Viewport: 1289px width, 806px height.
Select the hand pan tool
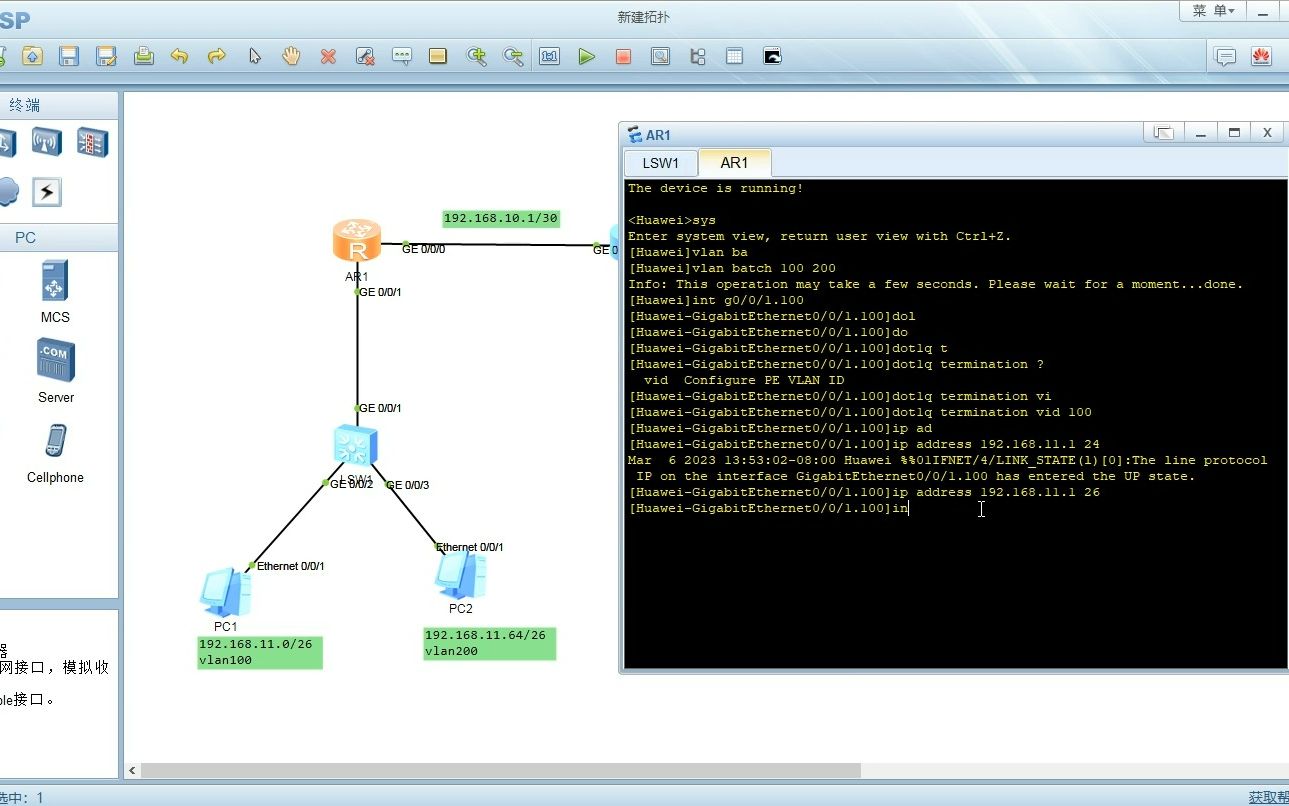(x=291, y=56)
